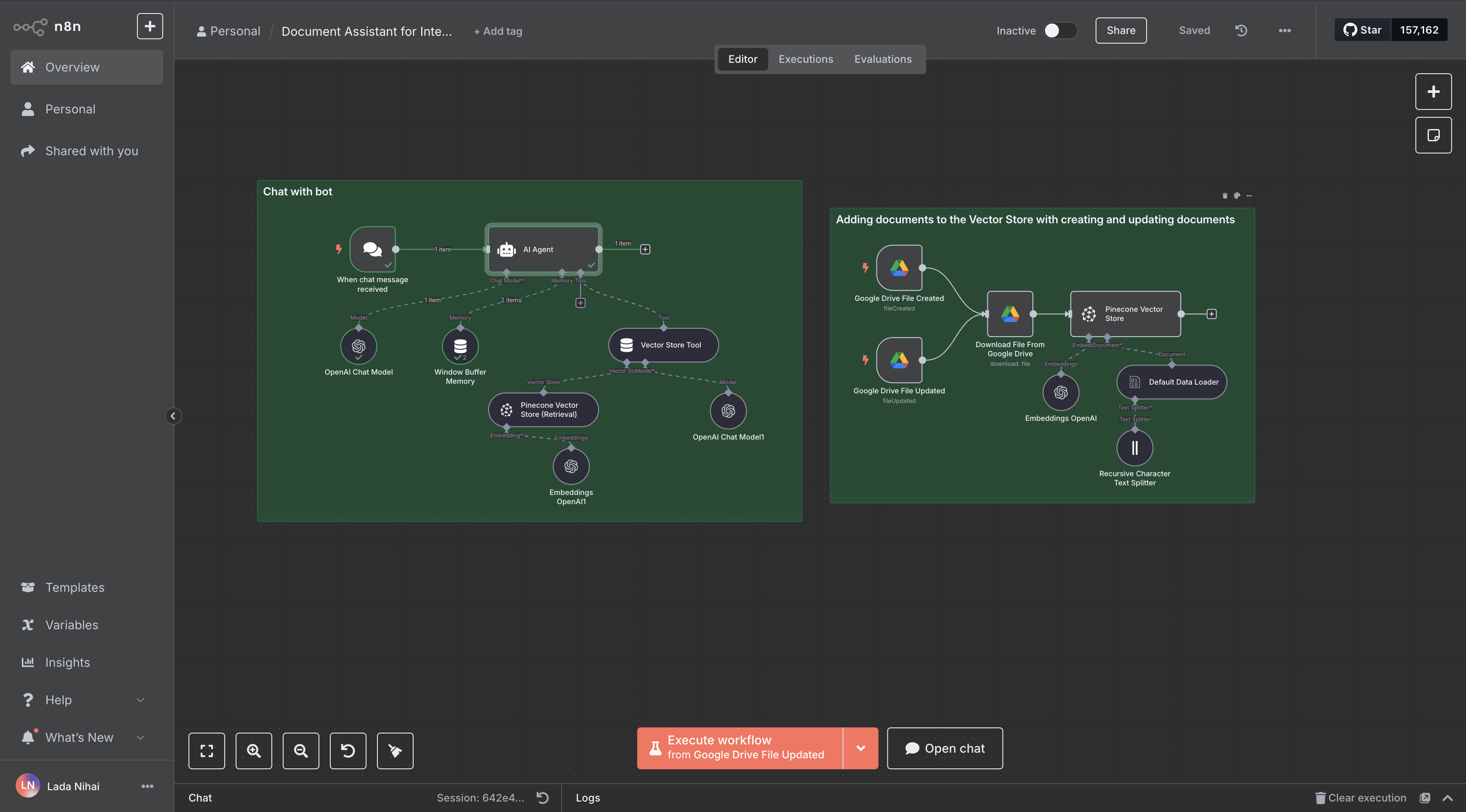Switch to the Evaluations tab

coord(883,59)
